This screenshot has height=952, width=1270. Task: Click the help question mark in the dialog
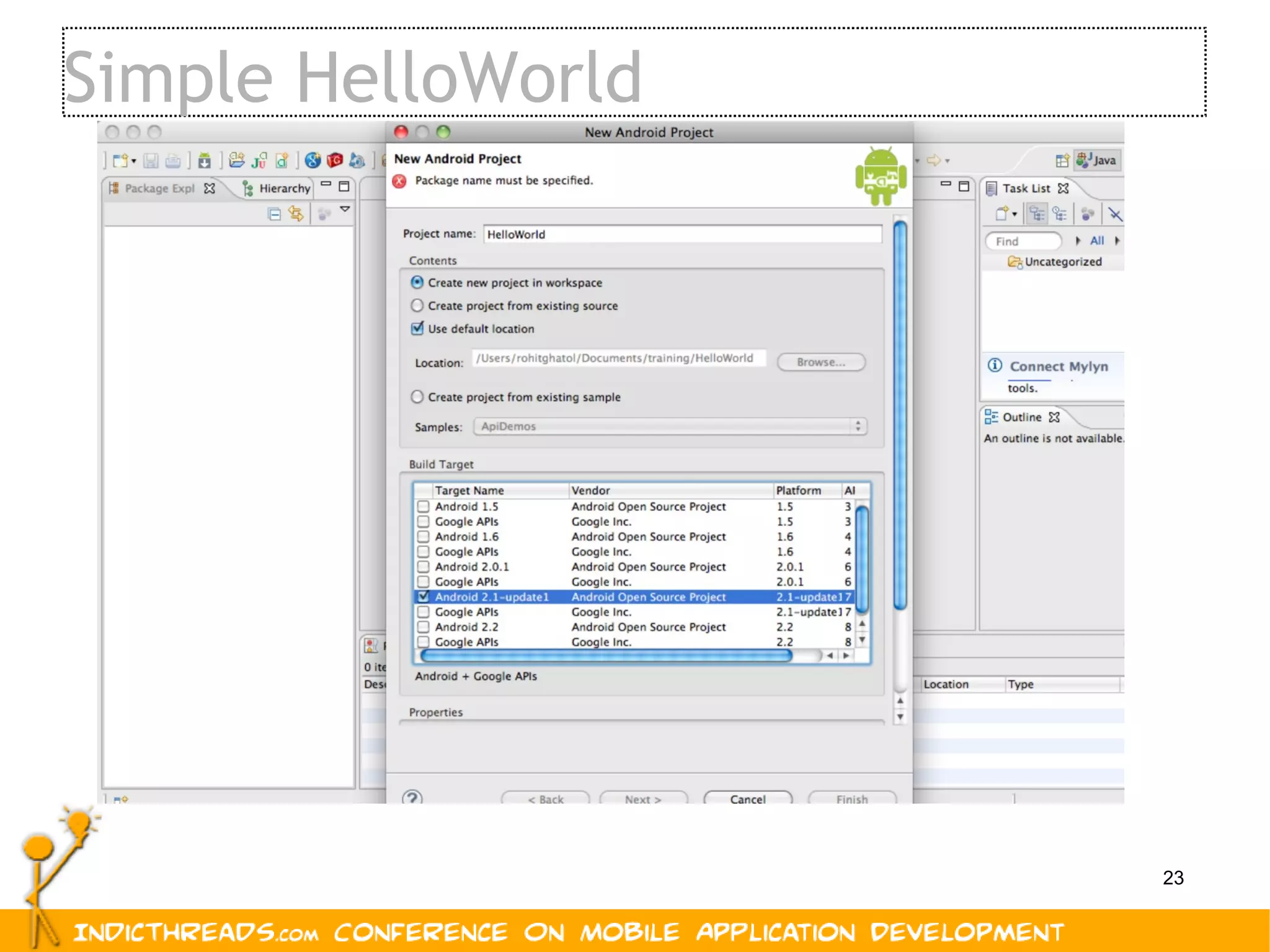coord(412,798)
